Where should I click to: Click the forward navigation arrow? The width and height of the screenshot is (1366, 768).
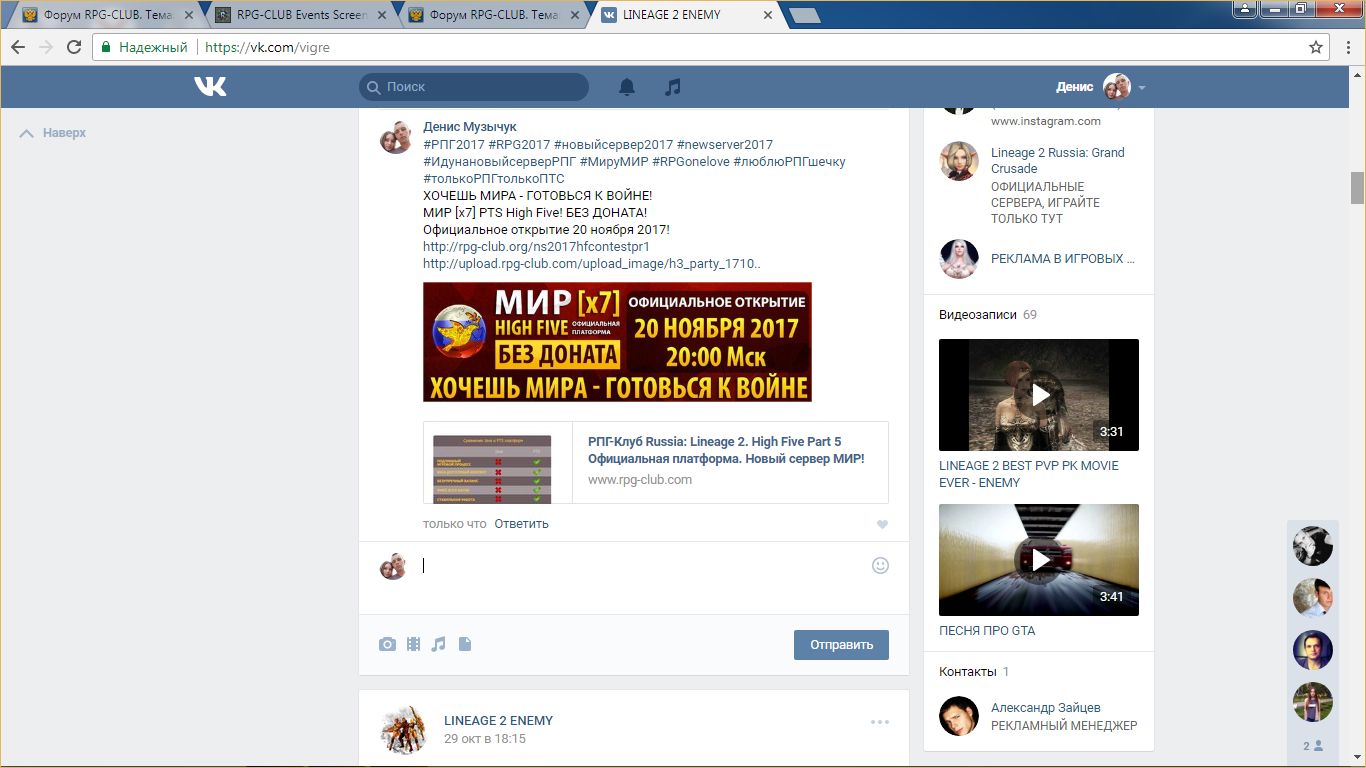pos(46,47)
